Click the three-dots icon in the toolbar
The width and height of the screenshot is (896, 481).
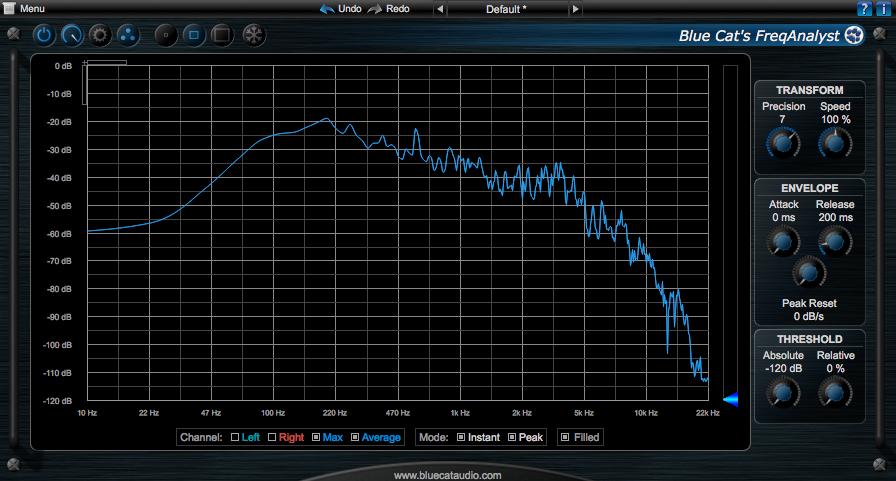coord(127,36)
